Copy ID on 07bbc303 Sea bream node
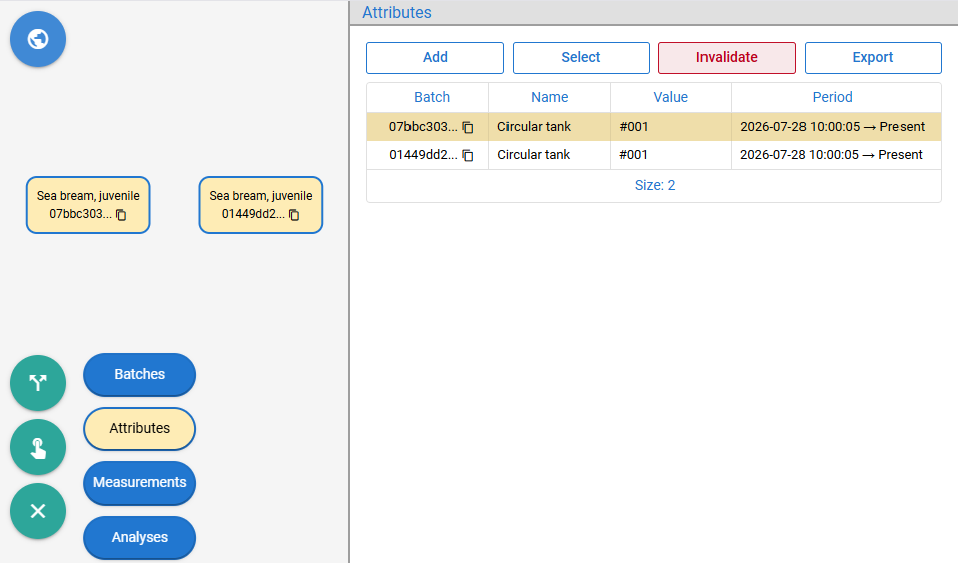The image size is (958, 563). (121, 215)
